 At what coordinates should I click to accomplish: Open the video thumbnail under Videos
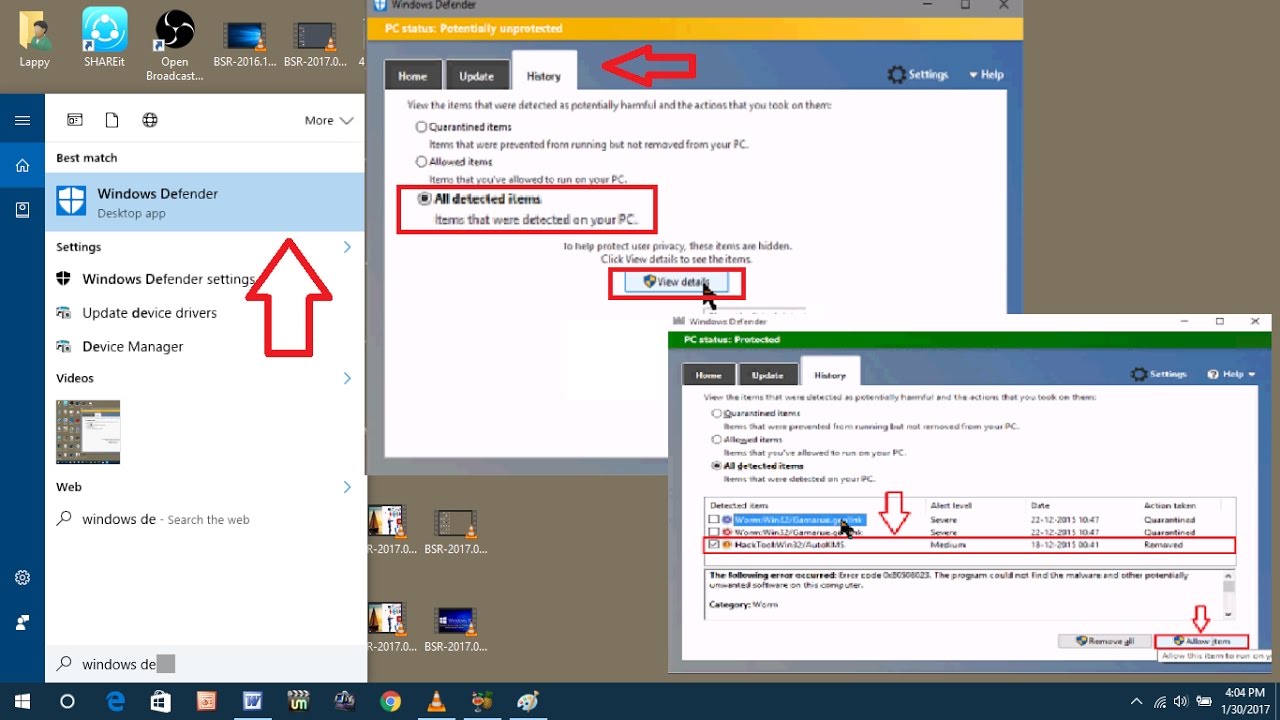[x=88, y=432]
